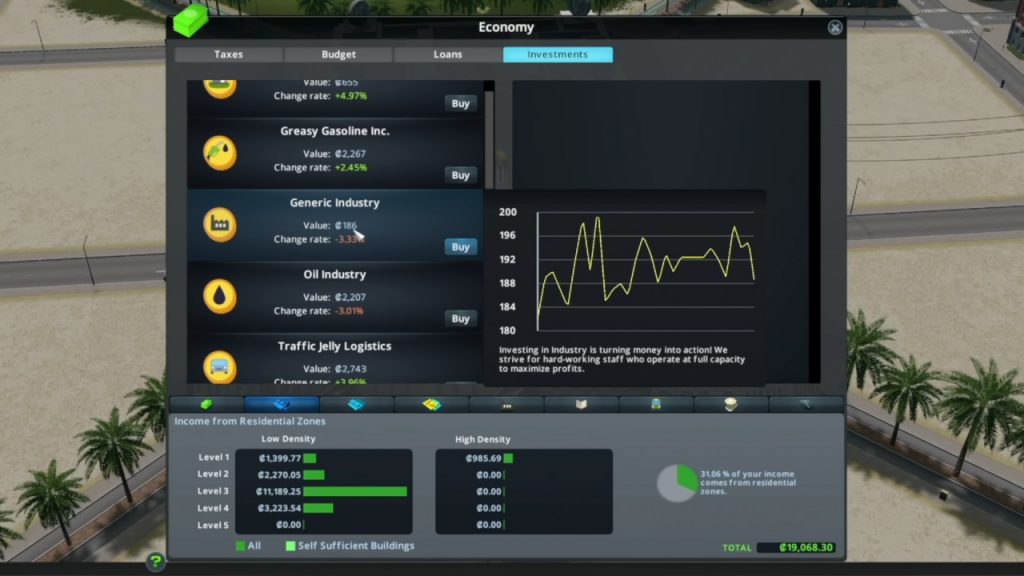This screenshot has width=1024, height=576.
Task: Open the open-book icon income tab
Action: point(581,404)
